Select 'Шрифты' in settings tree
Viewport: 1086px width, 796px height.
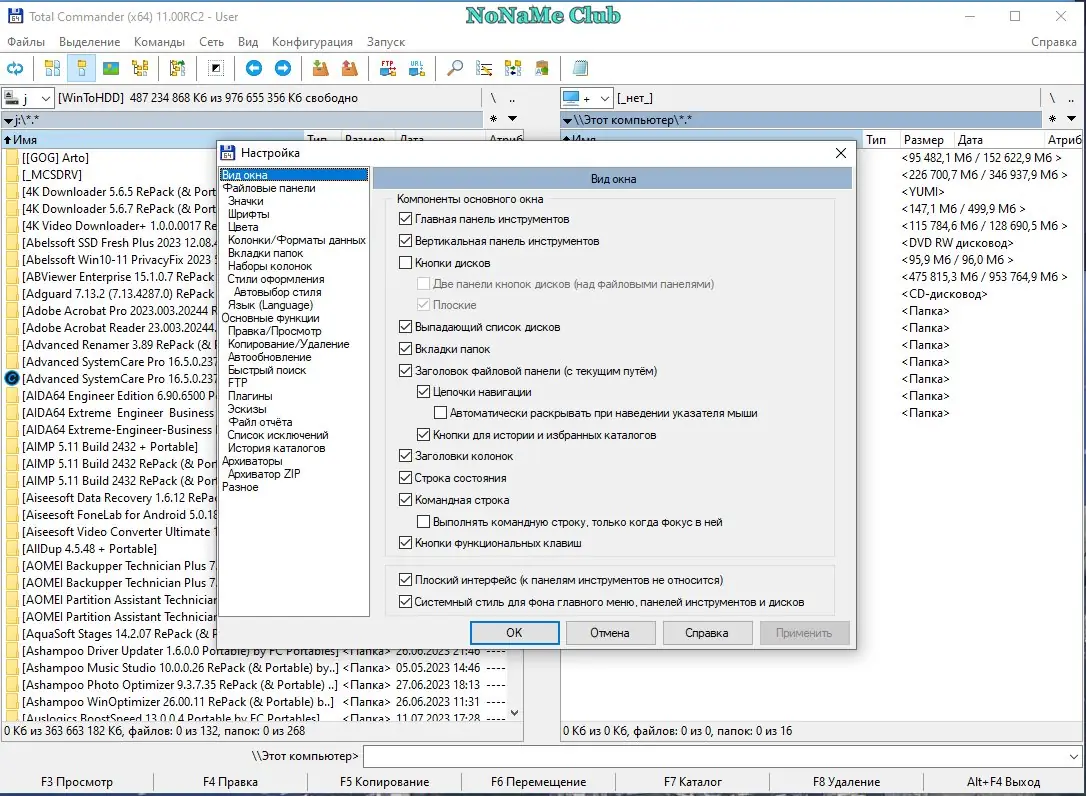click(x=248, y=214)
